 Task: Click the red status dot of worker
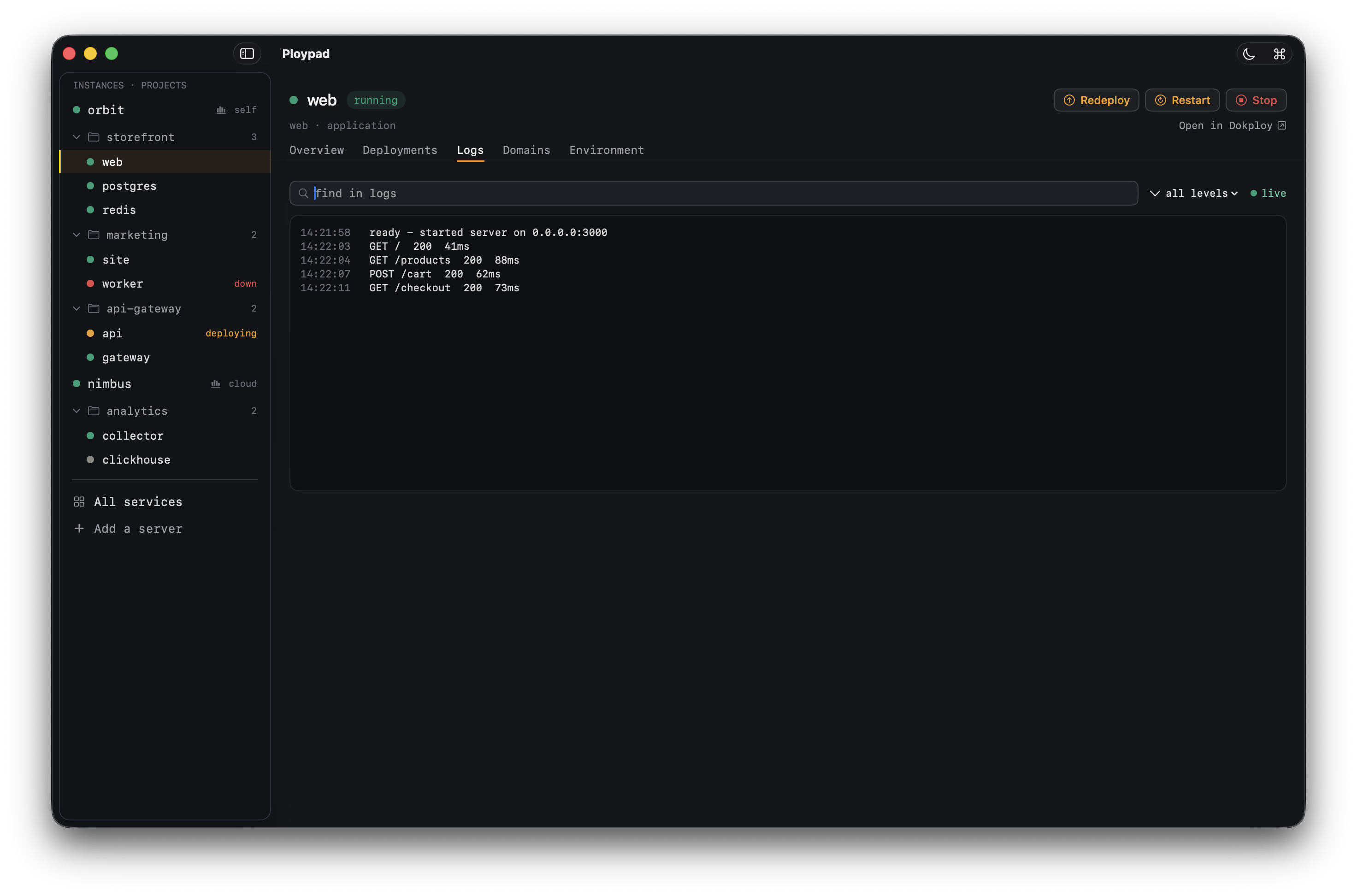pos(90,283)
